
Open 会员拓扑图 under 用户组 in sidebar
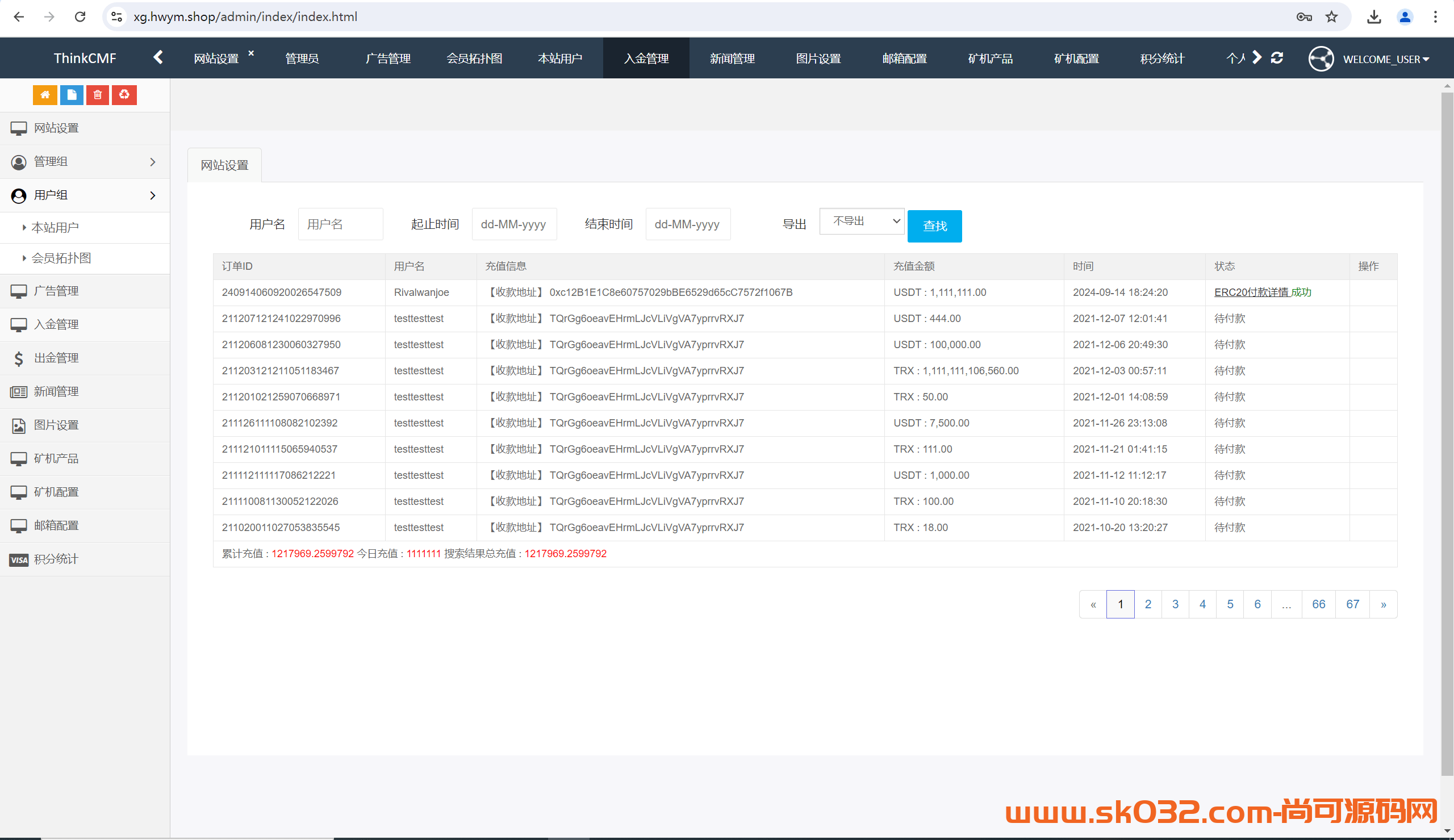(x=85, y=258)
